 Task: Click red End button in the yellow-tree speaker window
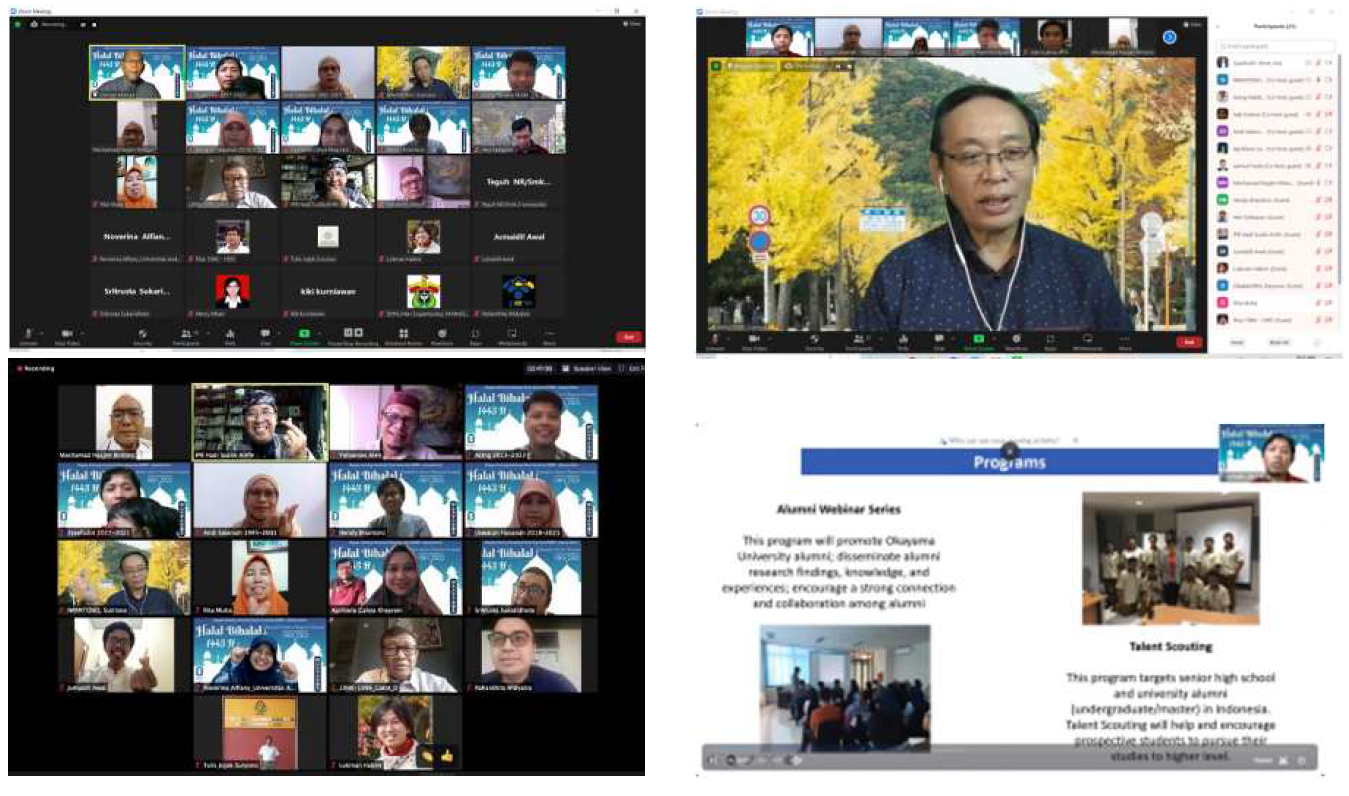(x=1187, y=341)
